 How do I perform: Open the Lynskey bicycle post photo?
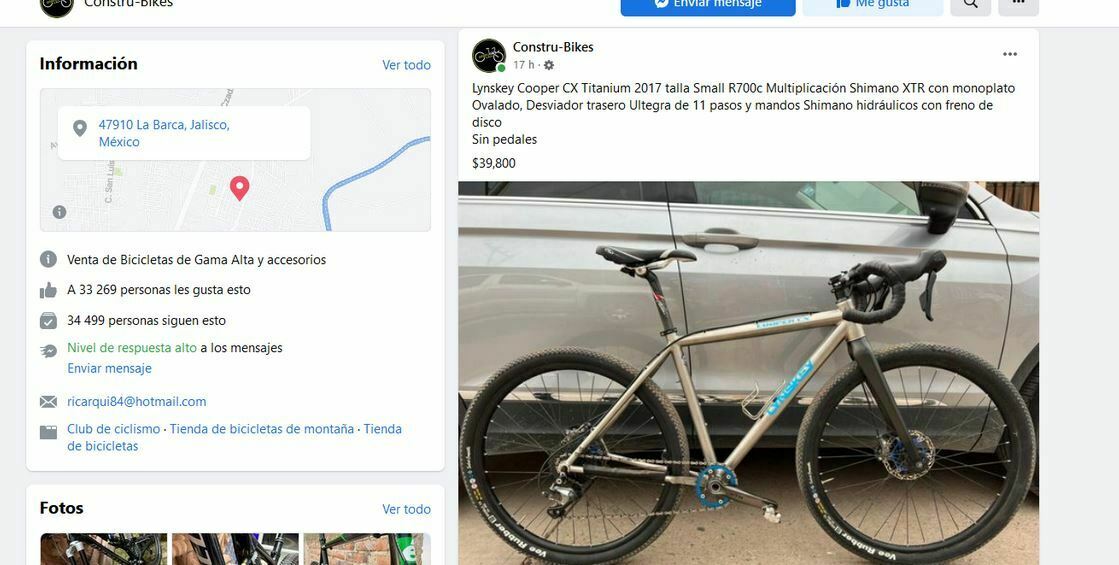[749, 373]
